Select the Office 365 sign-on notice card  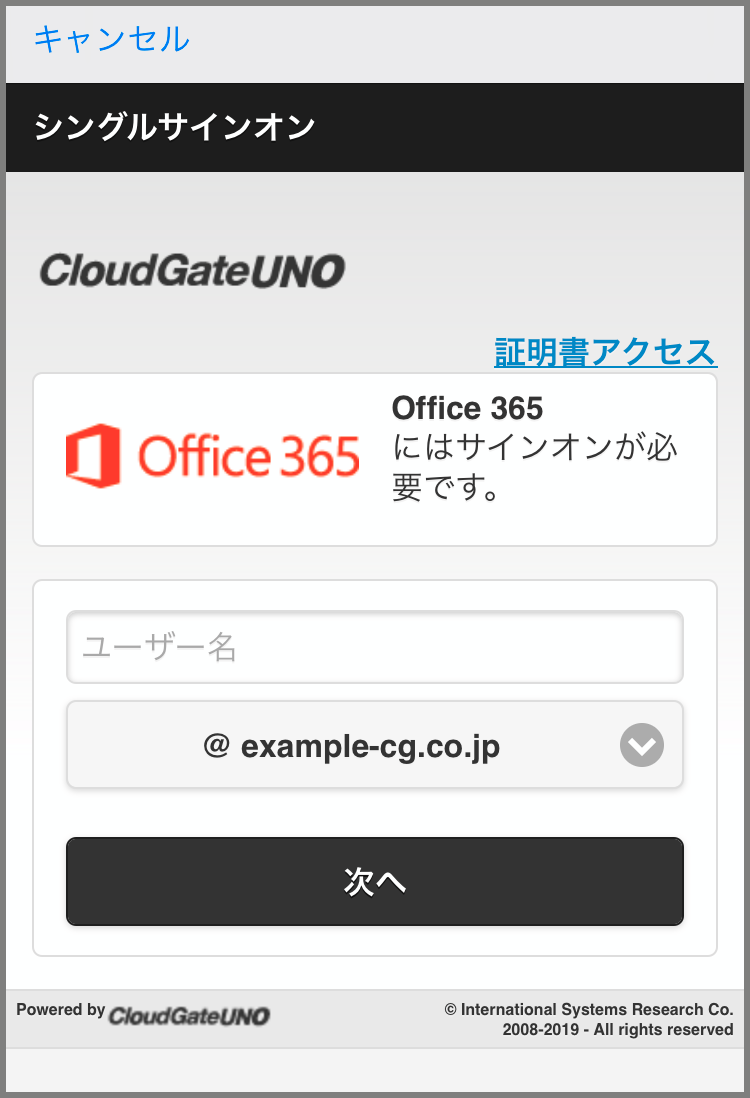pyautogui.click(x=375, y=459)
